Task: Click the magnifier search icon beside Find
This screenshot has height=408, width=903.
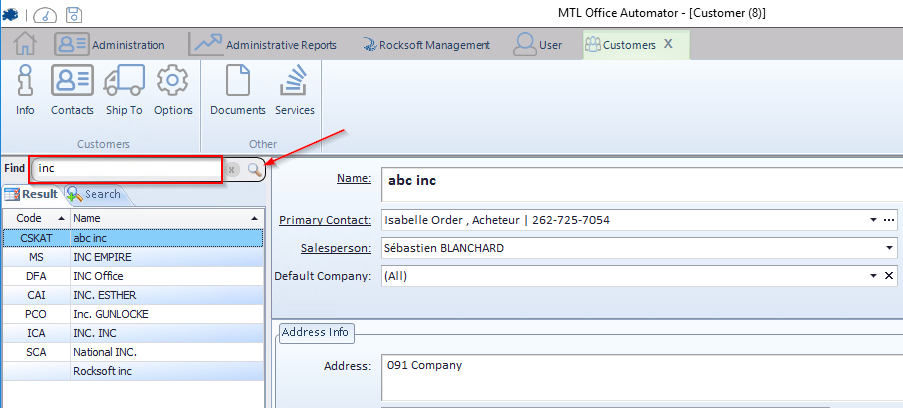Action: point(255,170)
